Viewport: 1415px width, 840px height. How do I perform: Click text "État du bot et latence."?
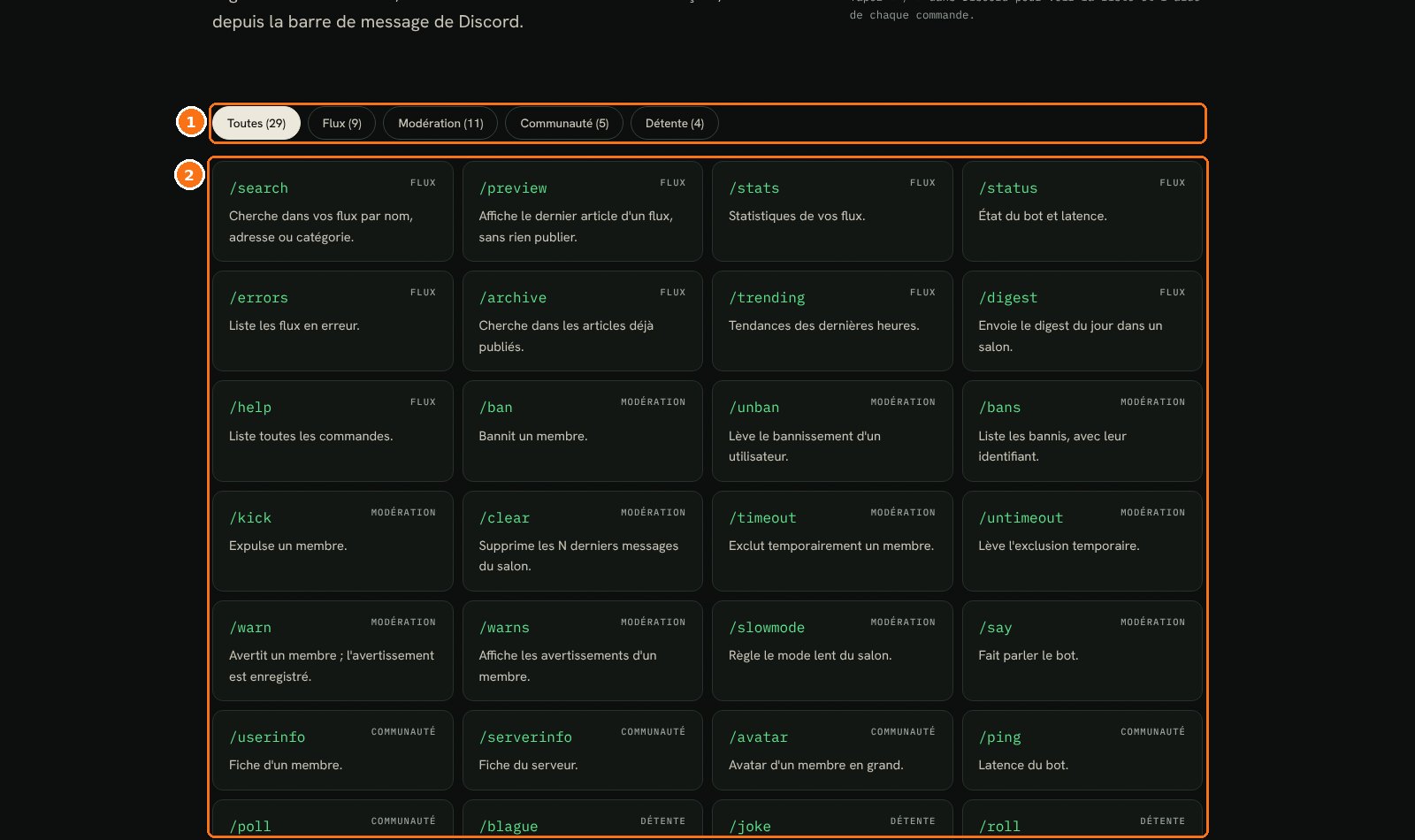coord(1043,216)
